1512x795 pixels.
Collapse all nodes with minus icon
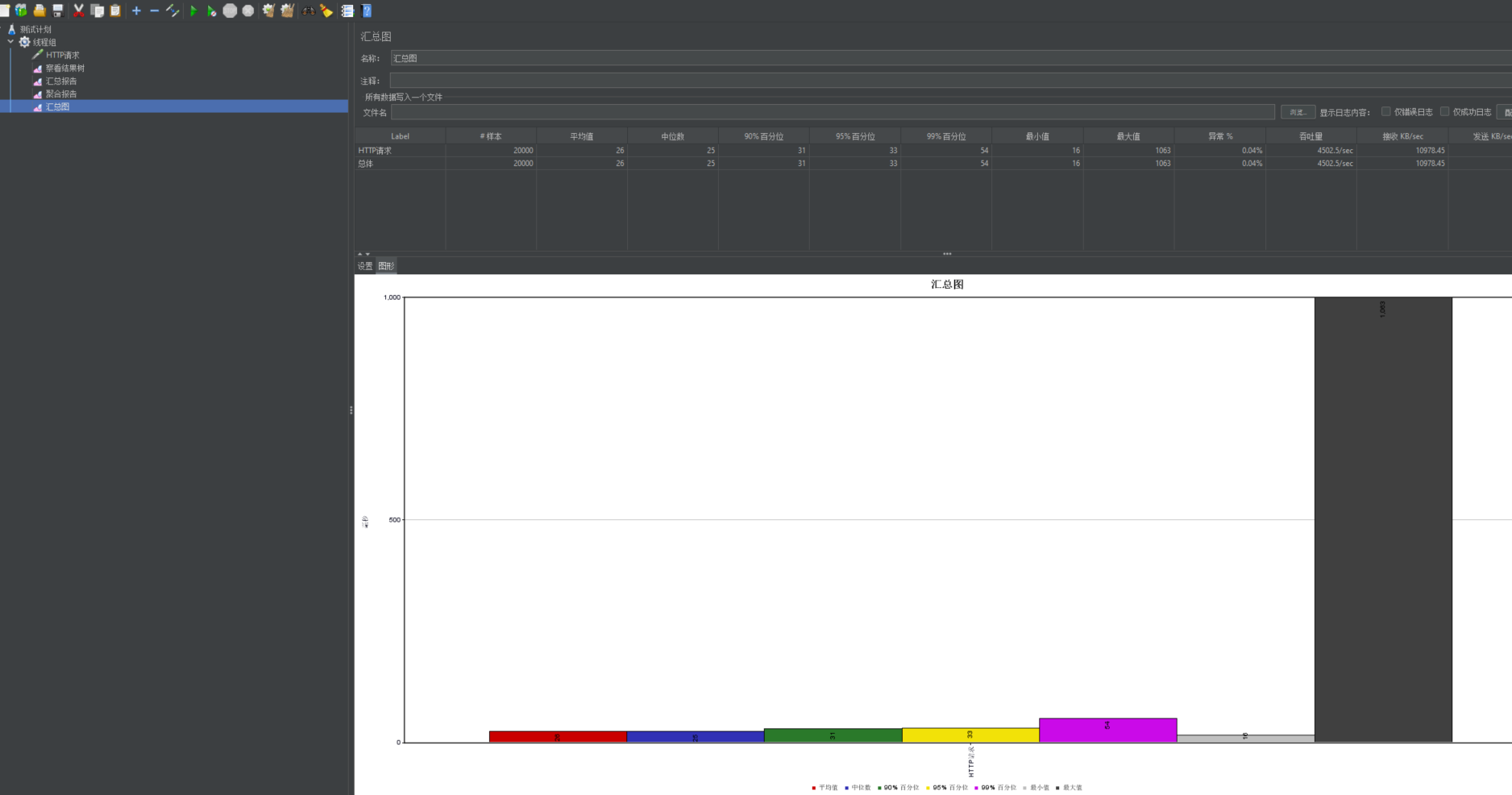pos(154,10)
